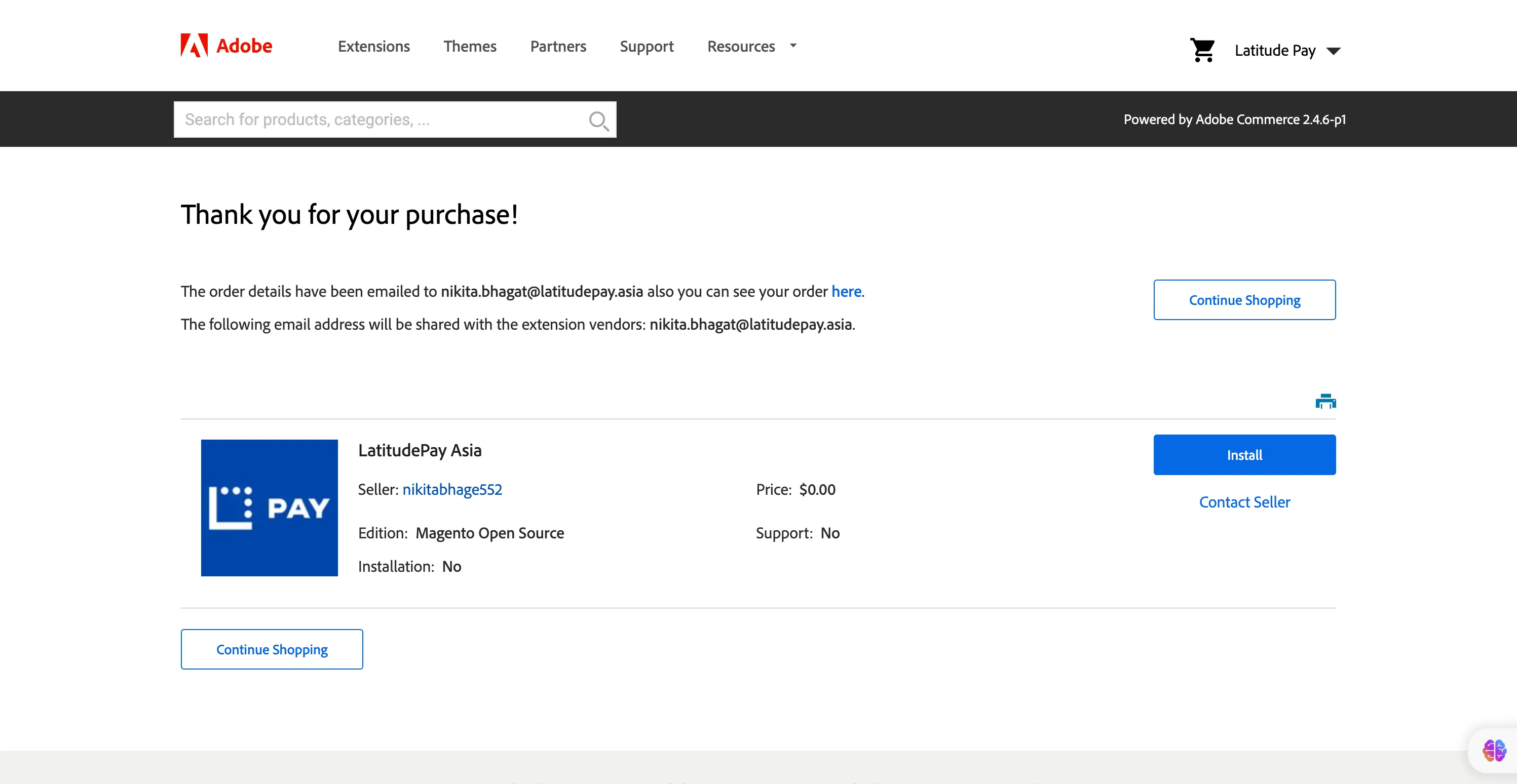Open the Extensions menu
The image size is (1517, 784).
[x=374, y=46]
